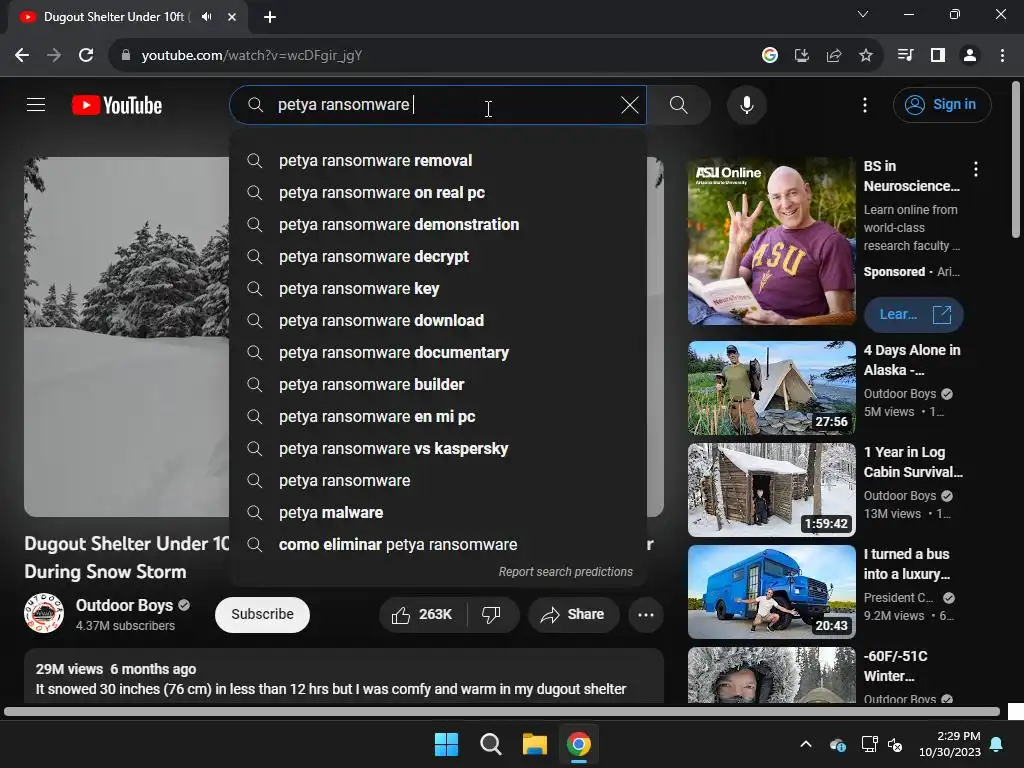Go to the YouTube home logo
The width and height of the screenshot is (1024, 768).
[x=117, y=105]
